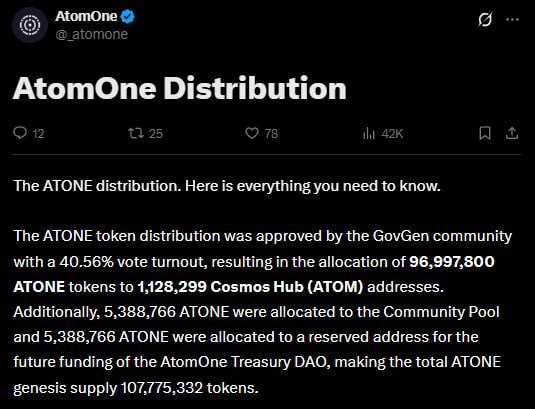Click the blue verified badge
Screen dimensions: 535x409
click(x=128, y=17)
